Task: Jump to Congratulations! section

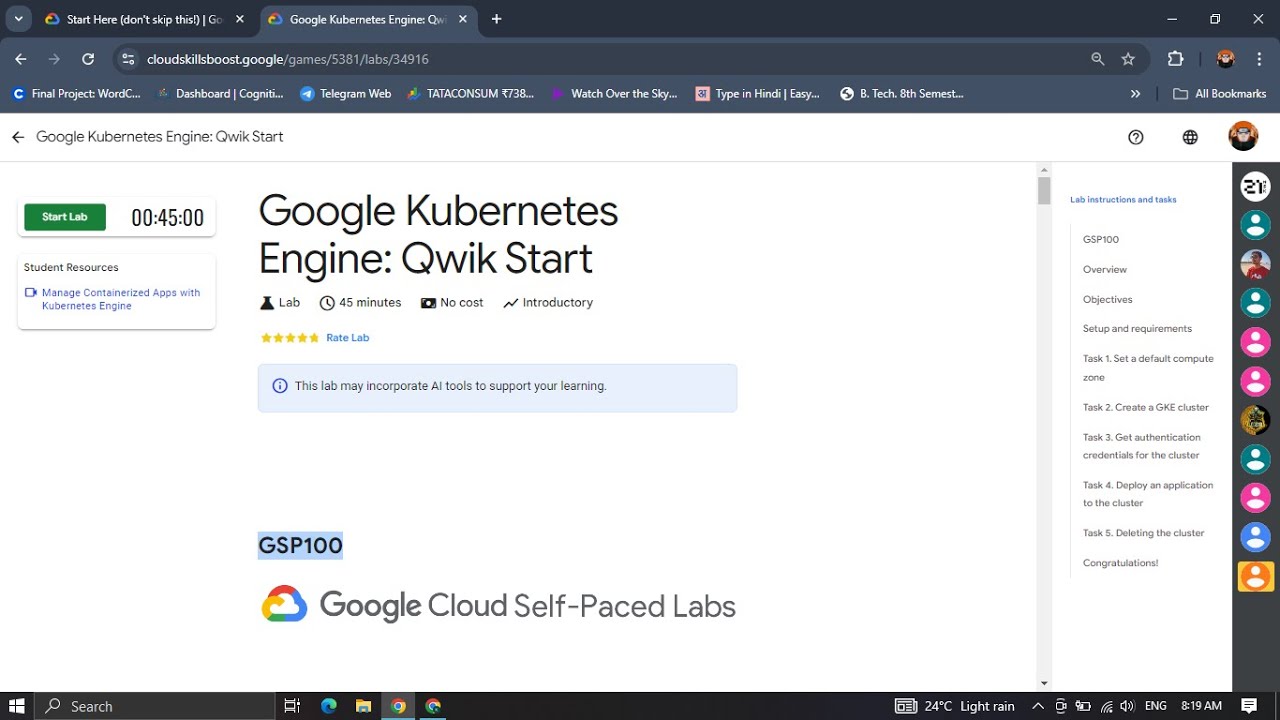Action: click(1121, 563)
